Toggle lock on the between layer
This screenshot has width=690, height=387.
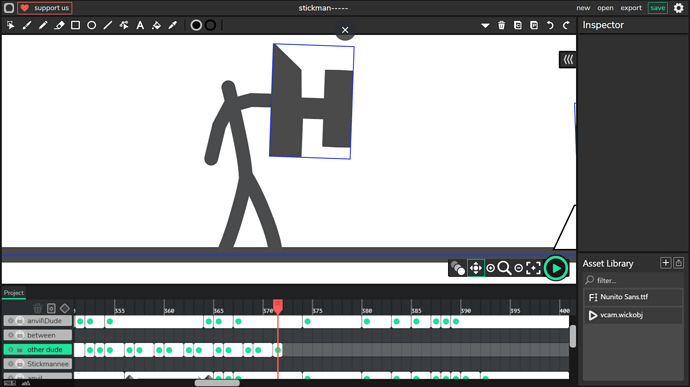coord(20,335)
